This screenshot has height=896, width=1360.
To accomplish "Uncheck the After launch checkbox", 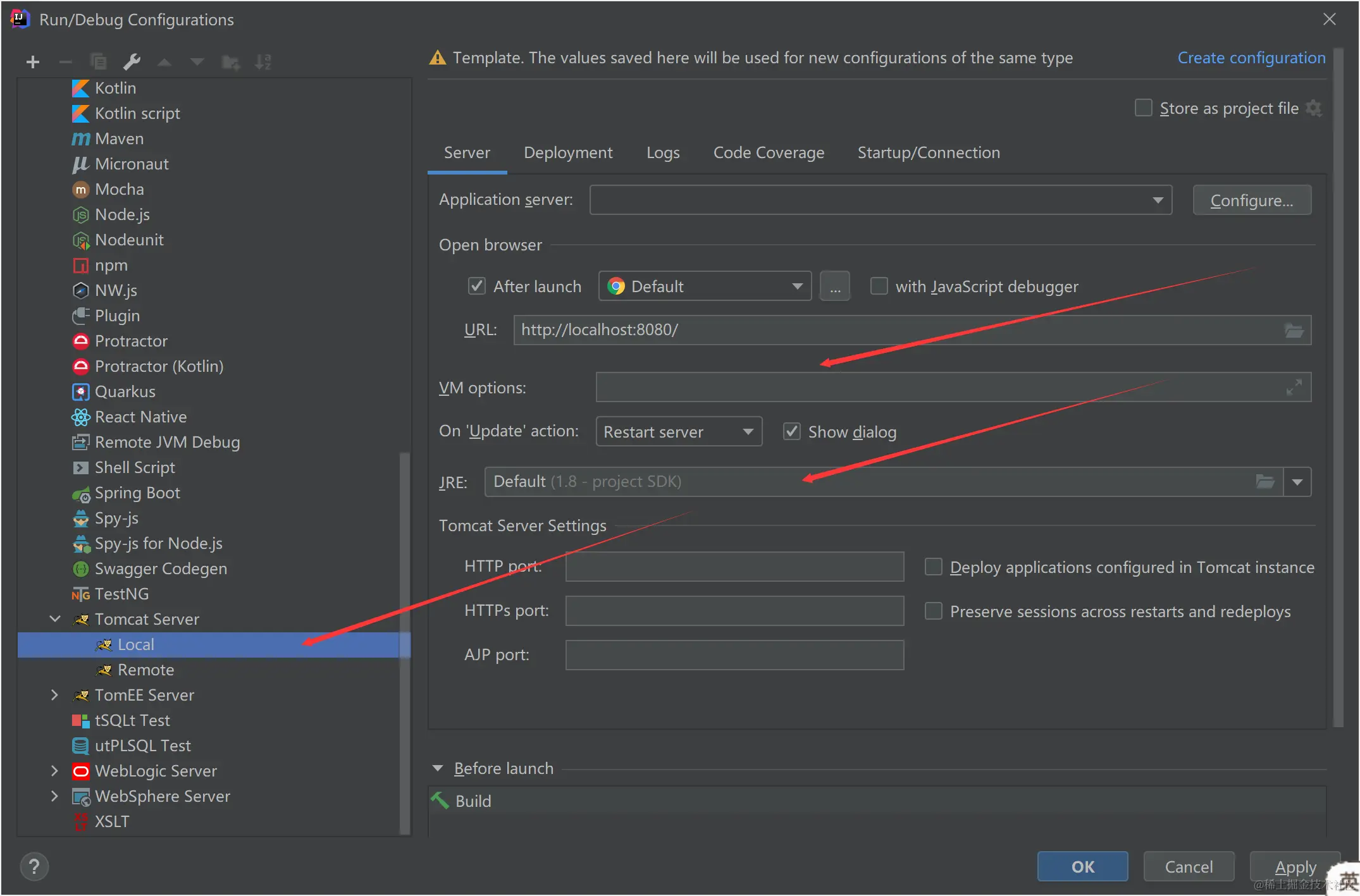I will (x=476, y=286).
